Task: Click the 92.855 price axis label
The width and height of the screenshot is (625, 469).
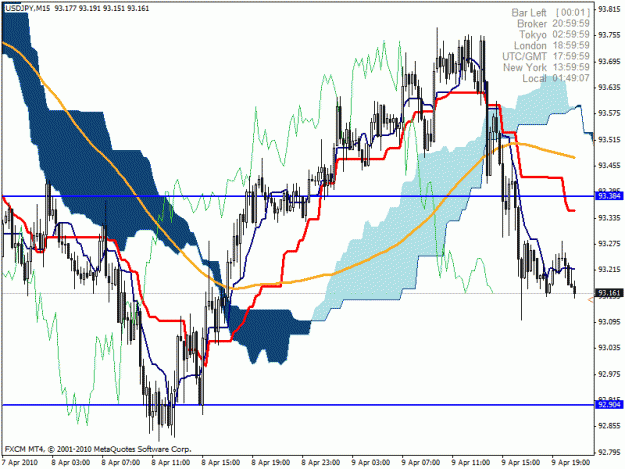Action: click(609, 426)
